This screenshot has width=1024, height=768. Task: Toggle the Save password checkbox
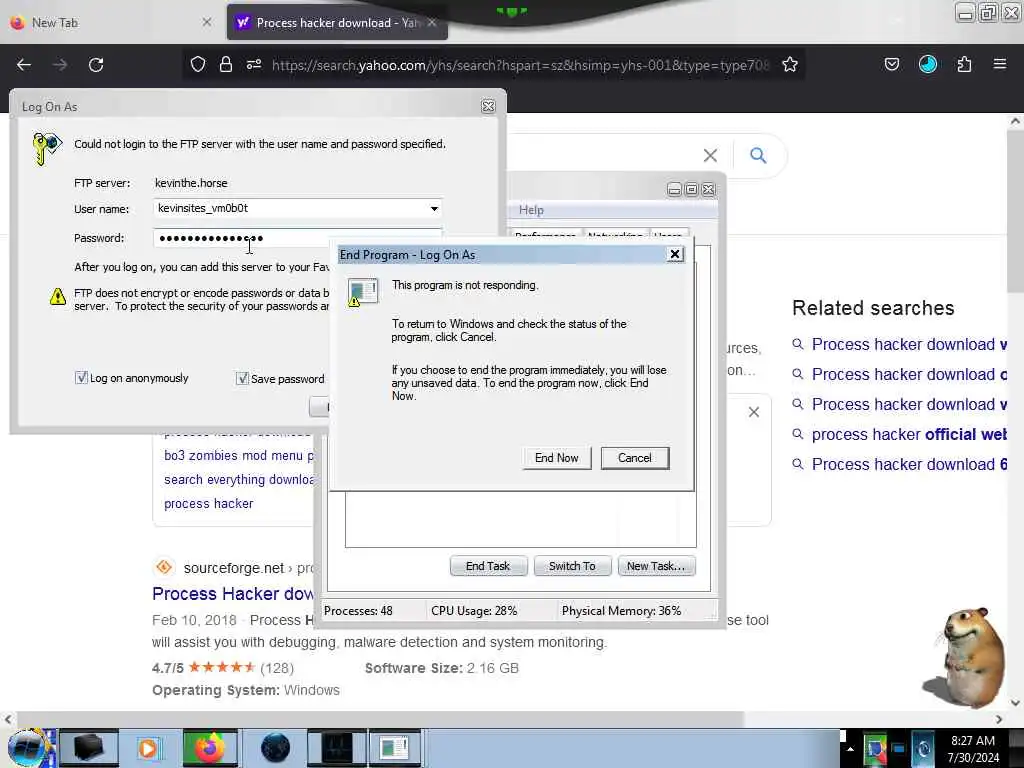point(242,378)
